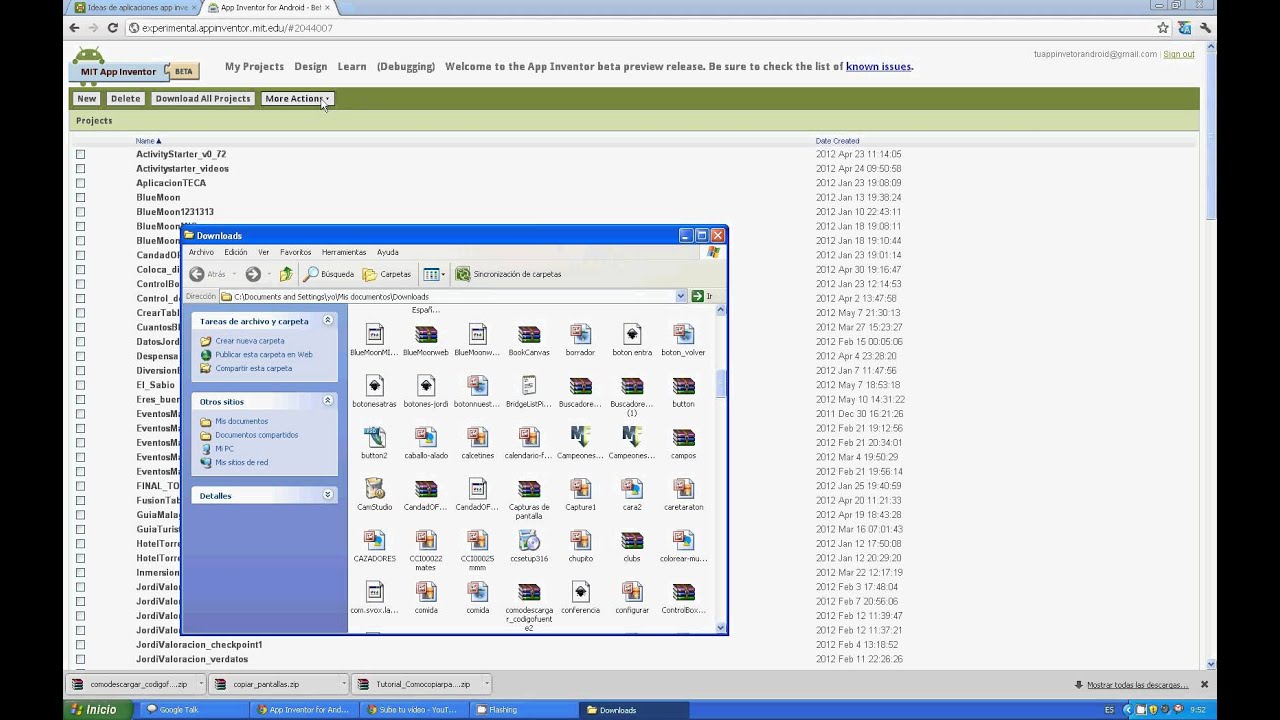Image resolution: width=1280 pixels, height=720 pixels.
Task: Bookmark page with the star icon
Action: pyautogui.click(x=1163, y=28)
